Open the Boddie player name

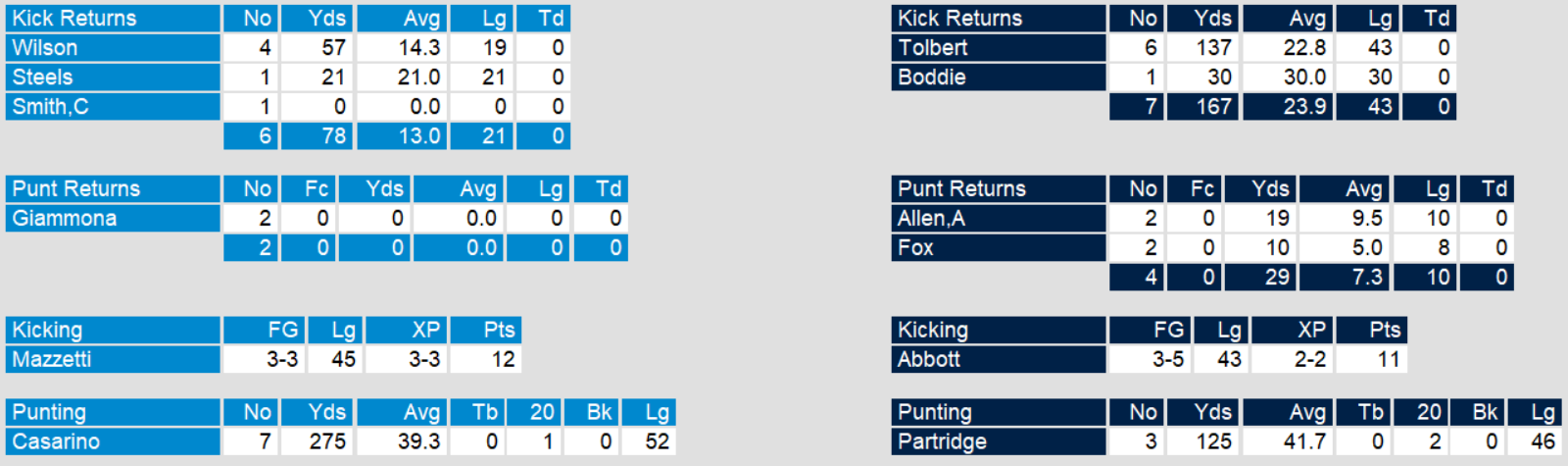point(932,78)
